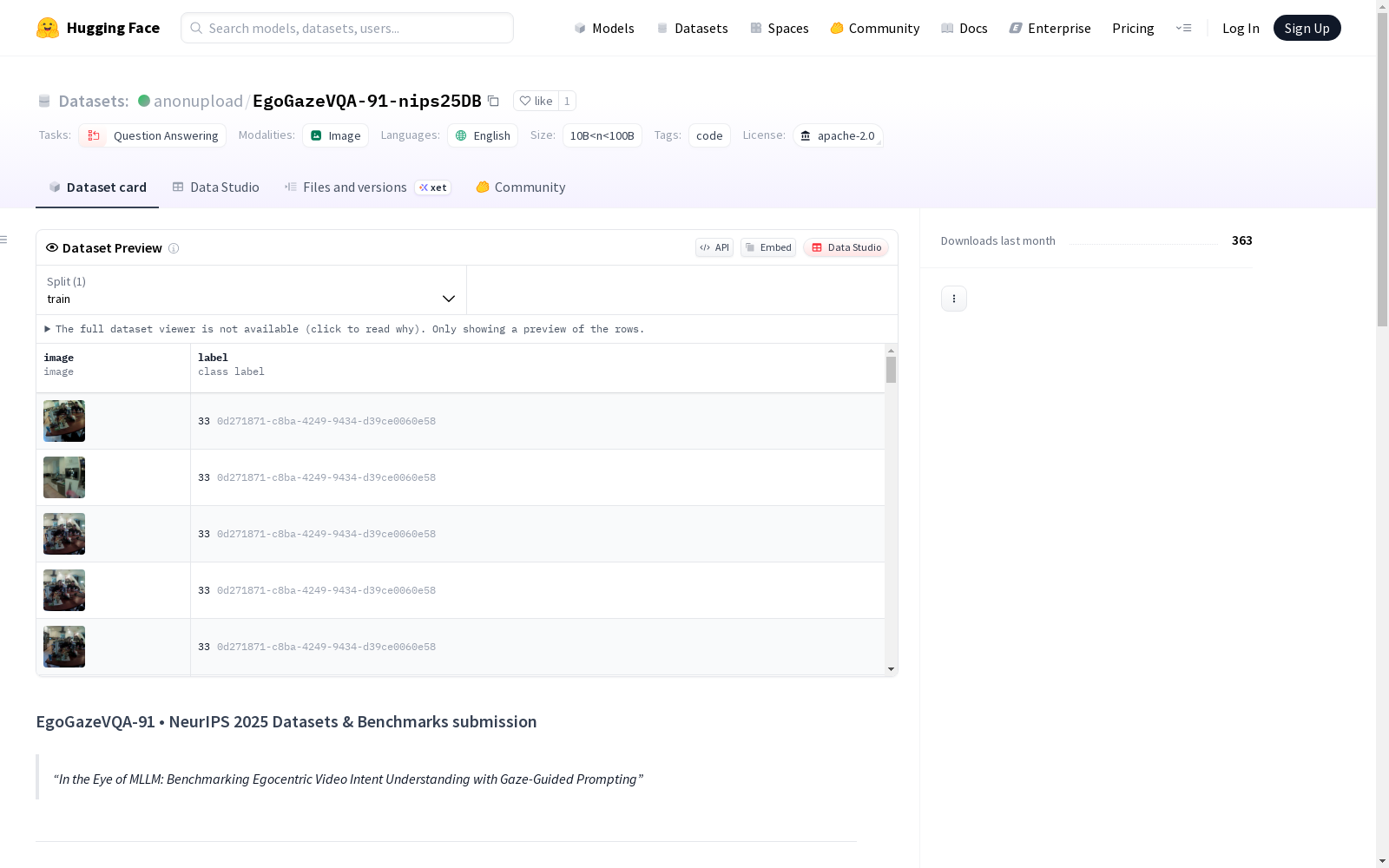Click the 10B<n<100B size tag
The image size is (1389, 868).
coord(602,135)
